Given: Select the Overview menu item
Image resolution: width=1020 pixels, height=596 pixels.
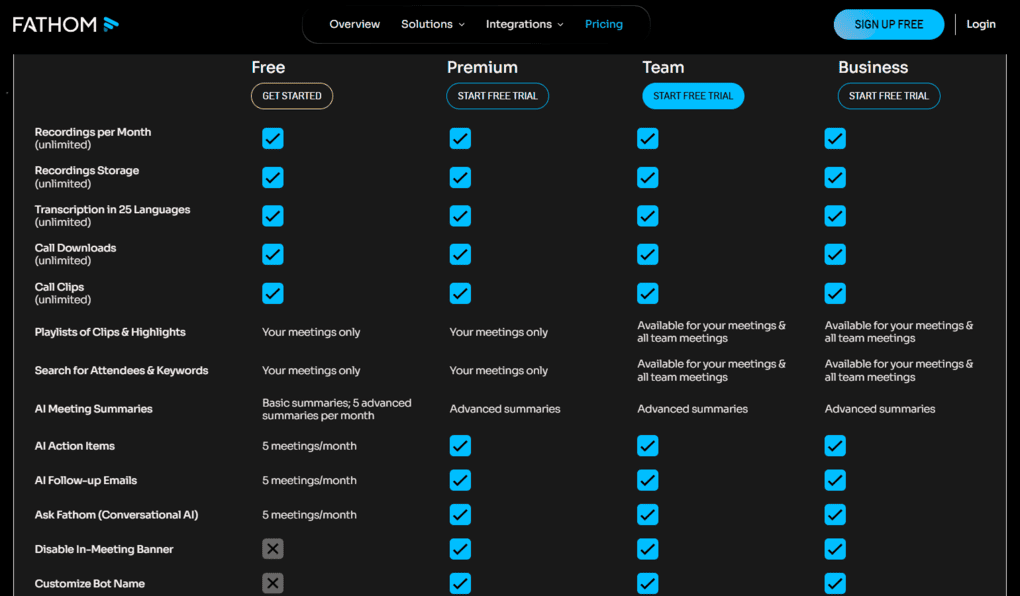Looking at the screenshot, I should click(x=355, y=24).
